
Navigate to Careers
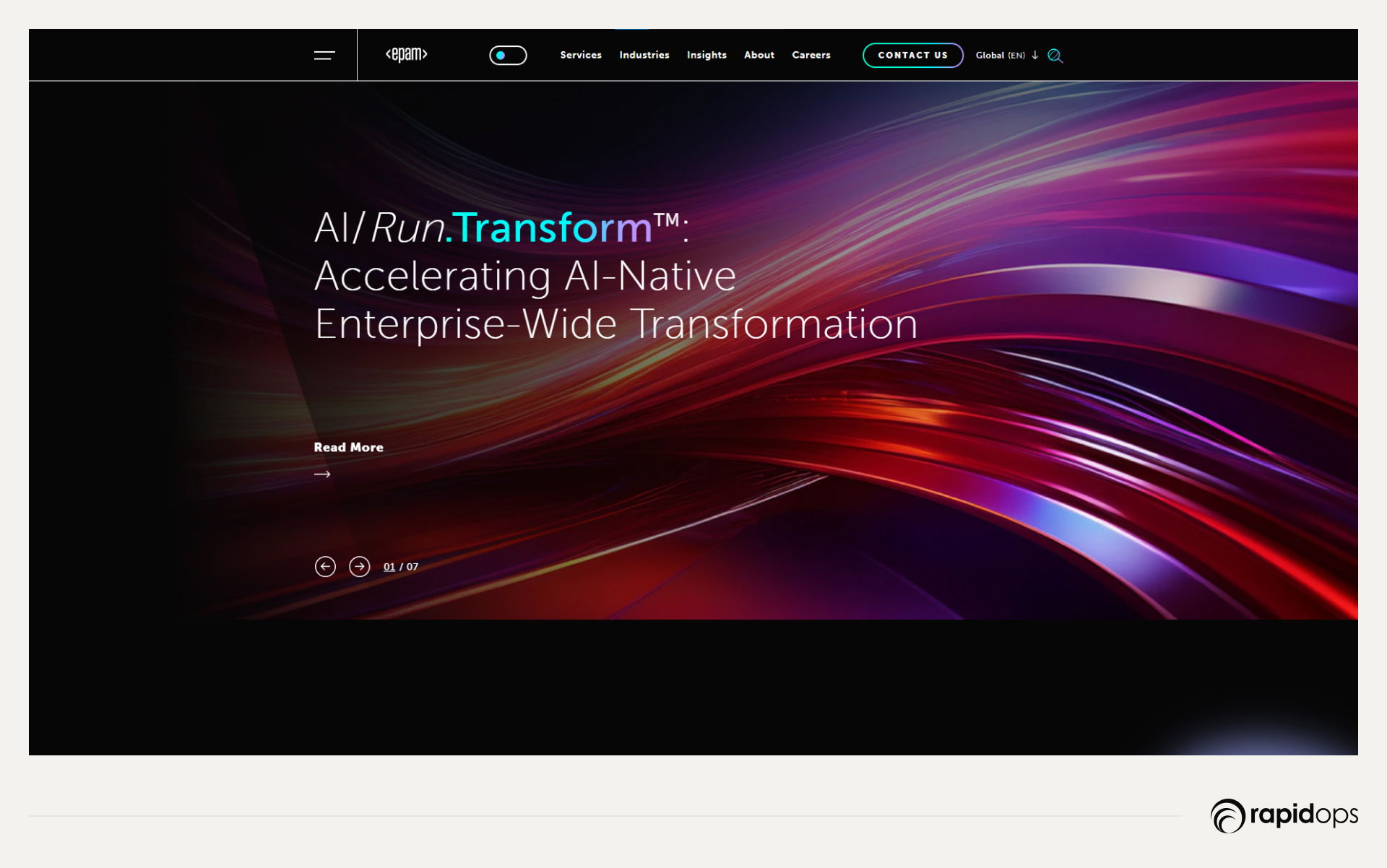(x=811, y=55)
